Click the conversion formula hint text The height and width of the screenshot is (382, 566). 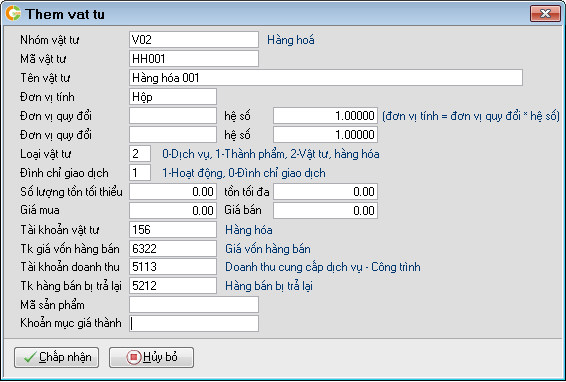click(x=471, y=116)
